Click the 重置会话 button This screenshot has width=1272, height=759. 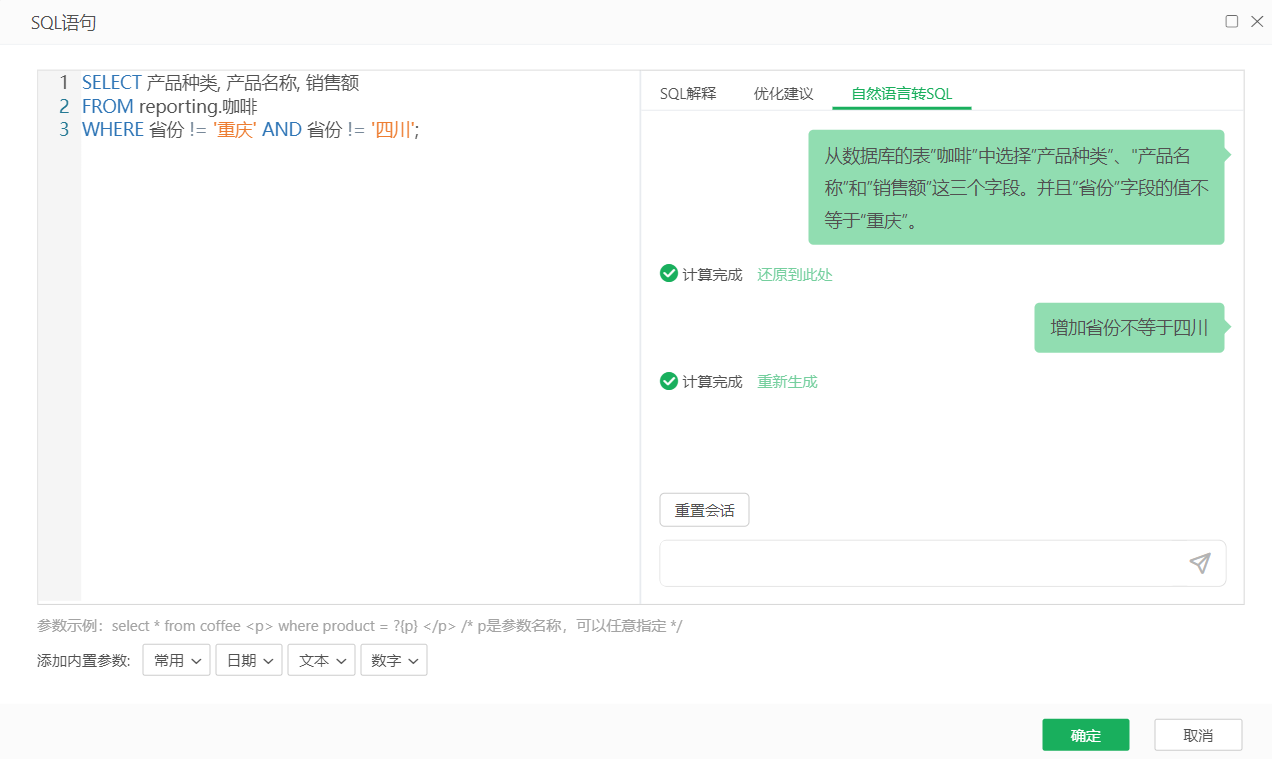pos(704,510)
